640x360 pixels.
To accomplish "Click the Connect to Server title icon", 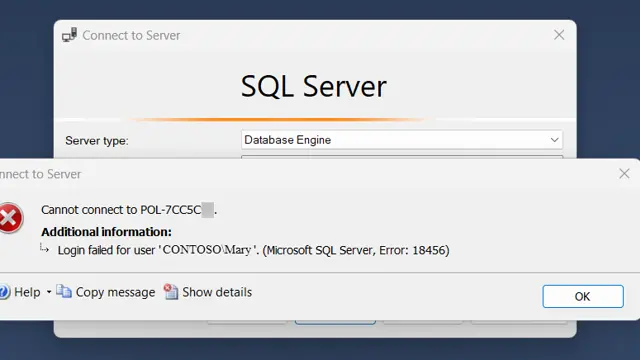I will point(69,35).
